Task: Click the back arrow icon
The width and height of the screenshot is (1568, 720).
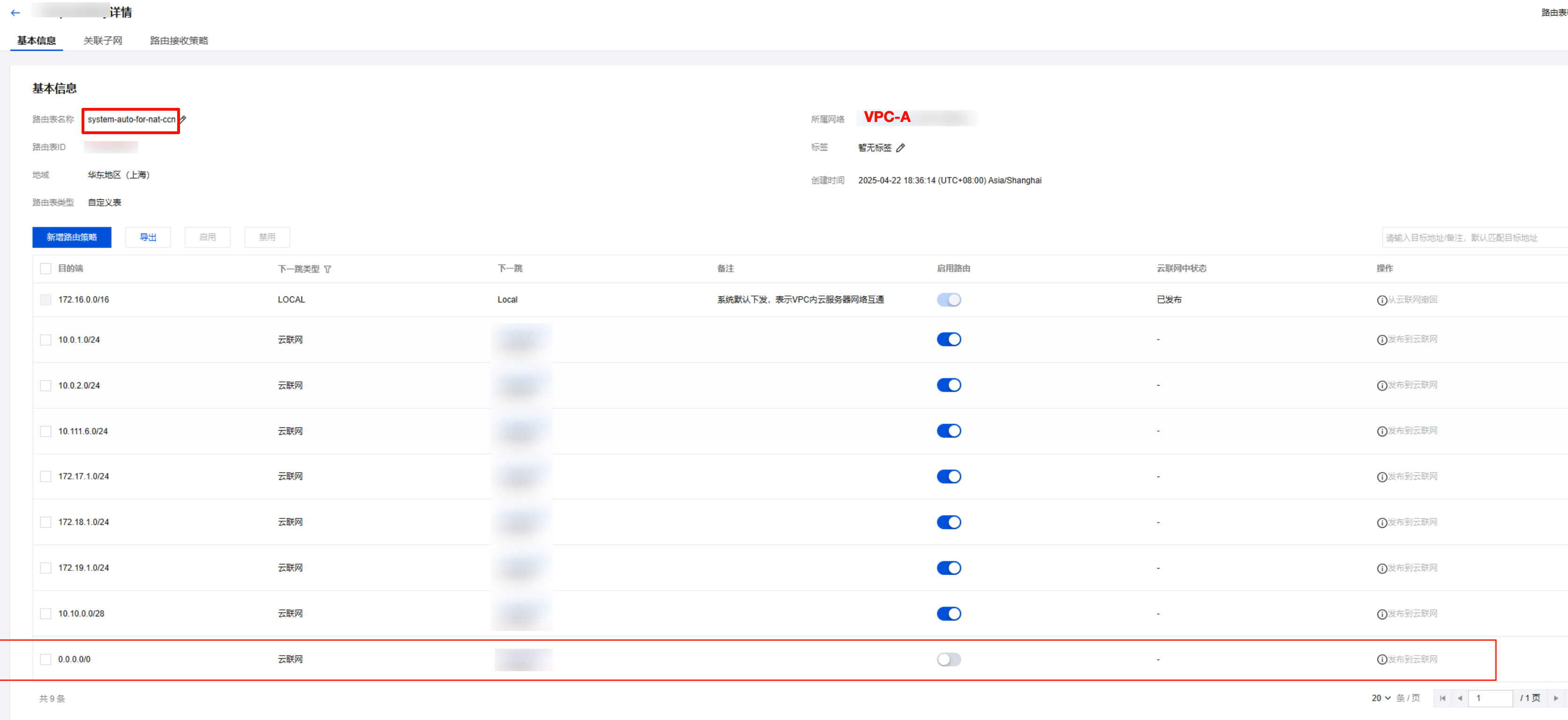Action: pos(15,12)
